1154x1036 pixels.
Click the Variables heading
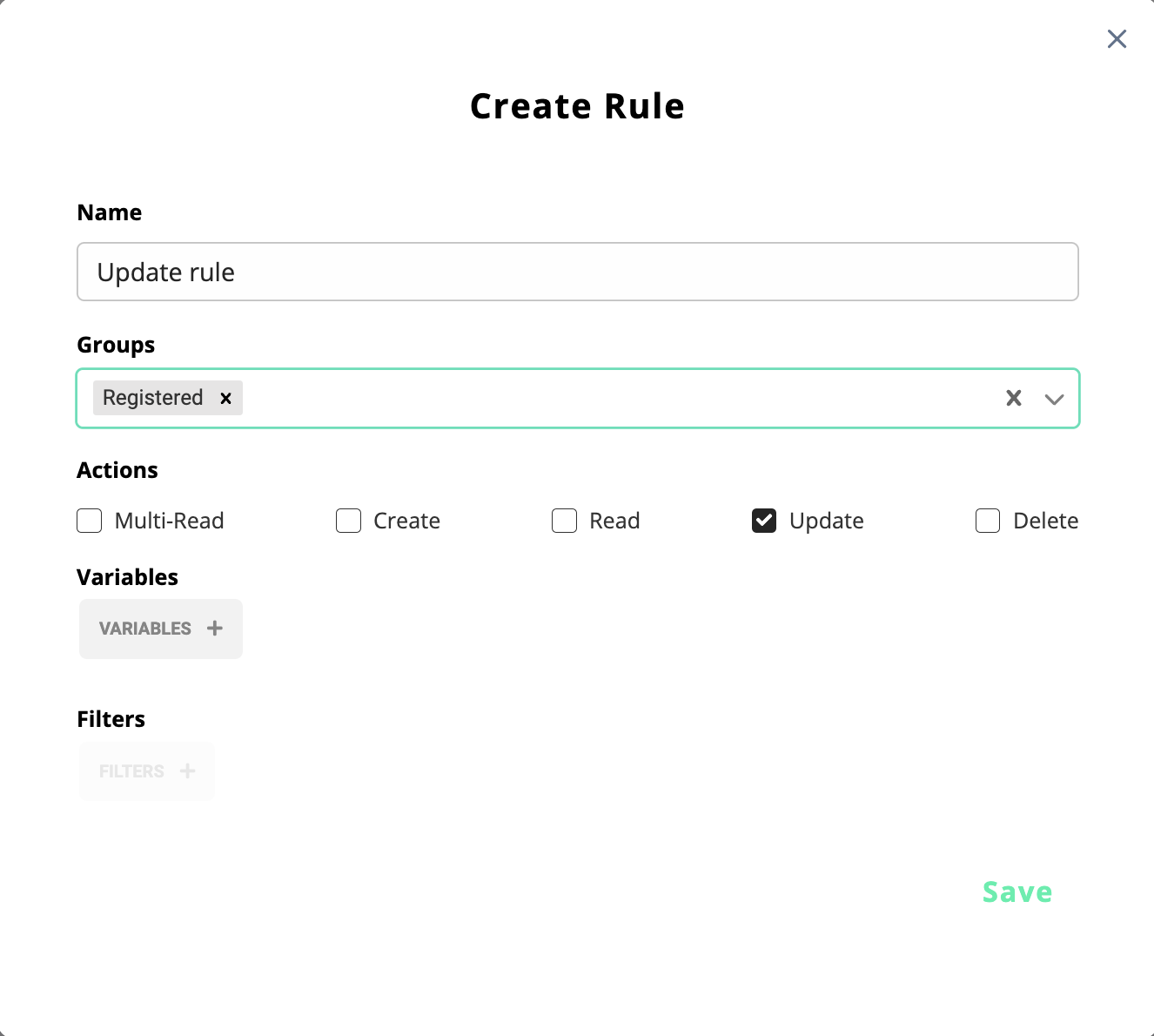[x=128, y=577]
